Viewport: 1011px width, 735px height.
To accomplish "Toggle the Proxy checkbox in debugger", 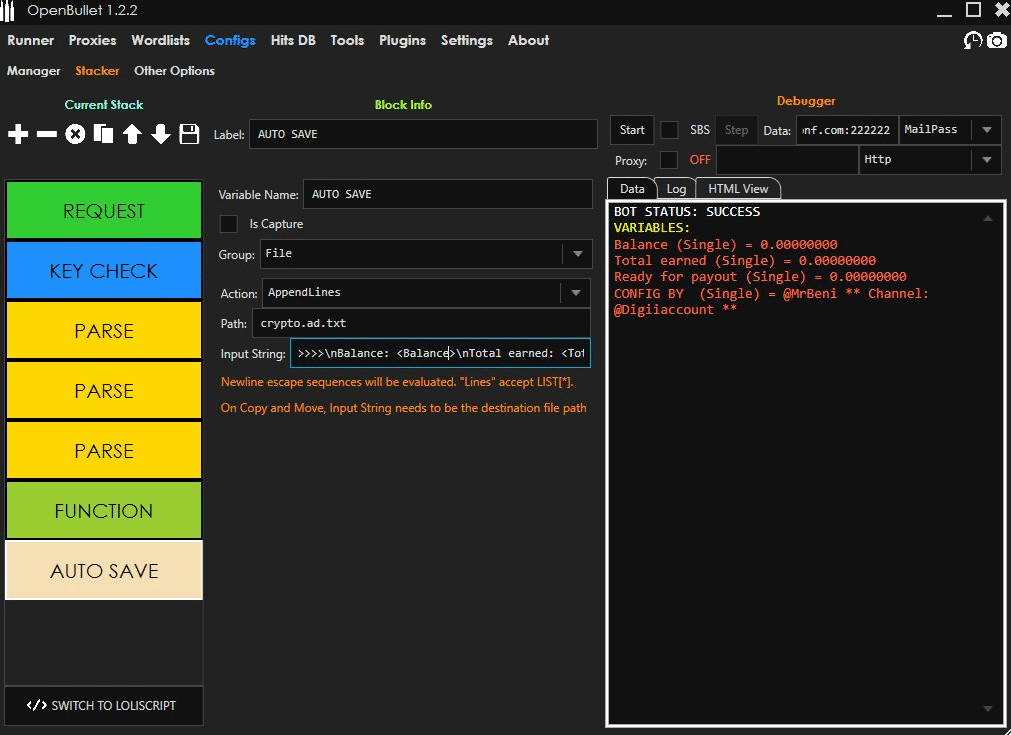I will coord(669,160).
